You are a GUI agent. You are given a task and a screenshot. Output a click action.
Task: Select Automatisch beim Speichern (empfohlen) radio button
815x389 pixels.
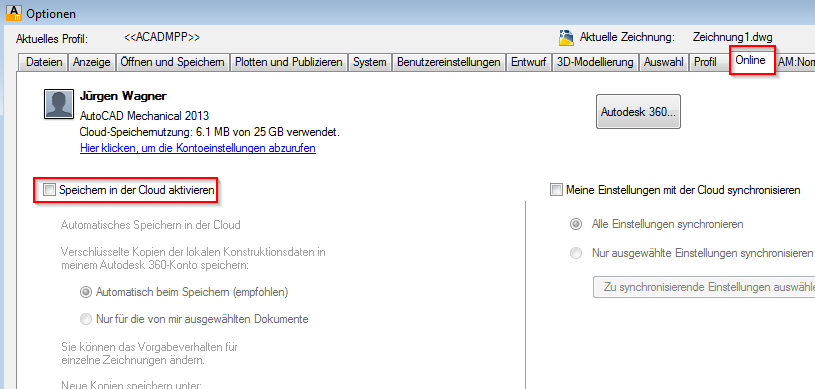184,292
